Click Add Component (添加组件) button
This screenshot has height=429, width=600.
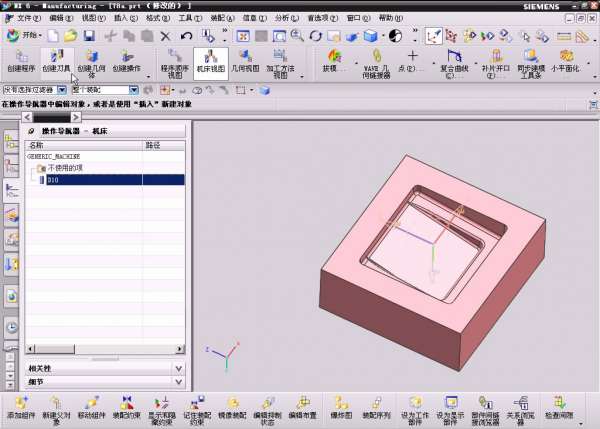click(x=21, y=408)
